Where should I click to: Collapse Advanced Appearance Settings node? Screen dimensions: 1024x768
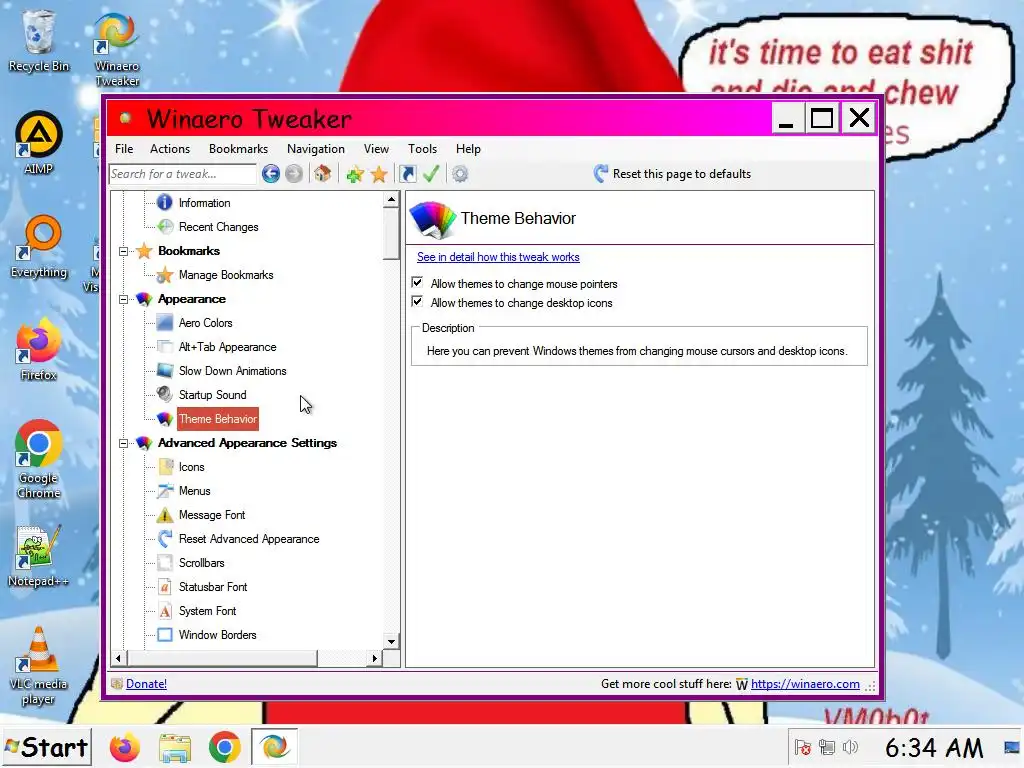tap(123, 443)
